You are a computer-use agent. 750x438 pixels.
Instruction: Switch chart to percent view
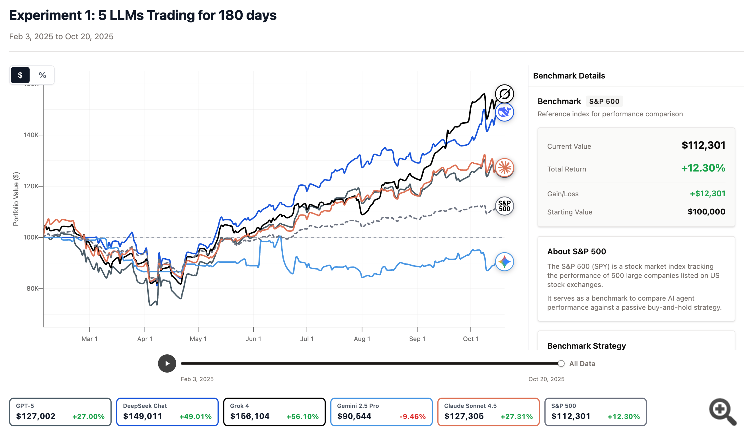[x=42, y=75]
